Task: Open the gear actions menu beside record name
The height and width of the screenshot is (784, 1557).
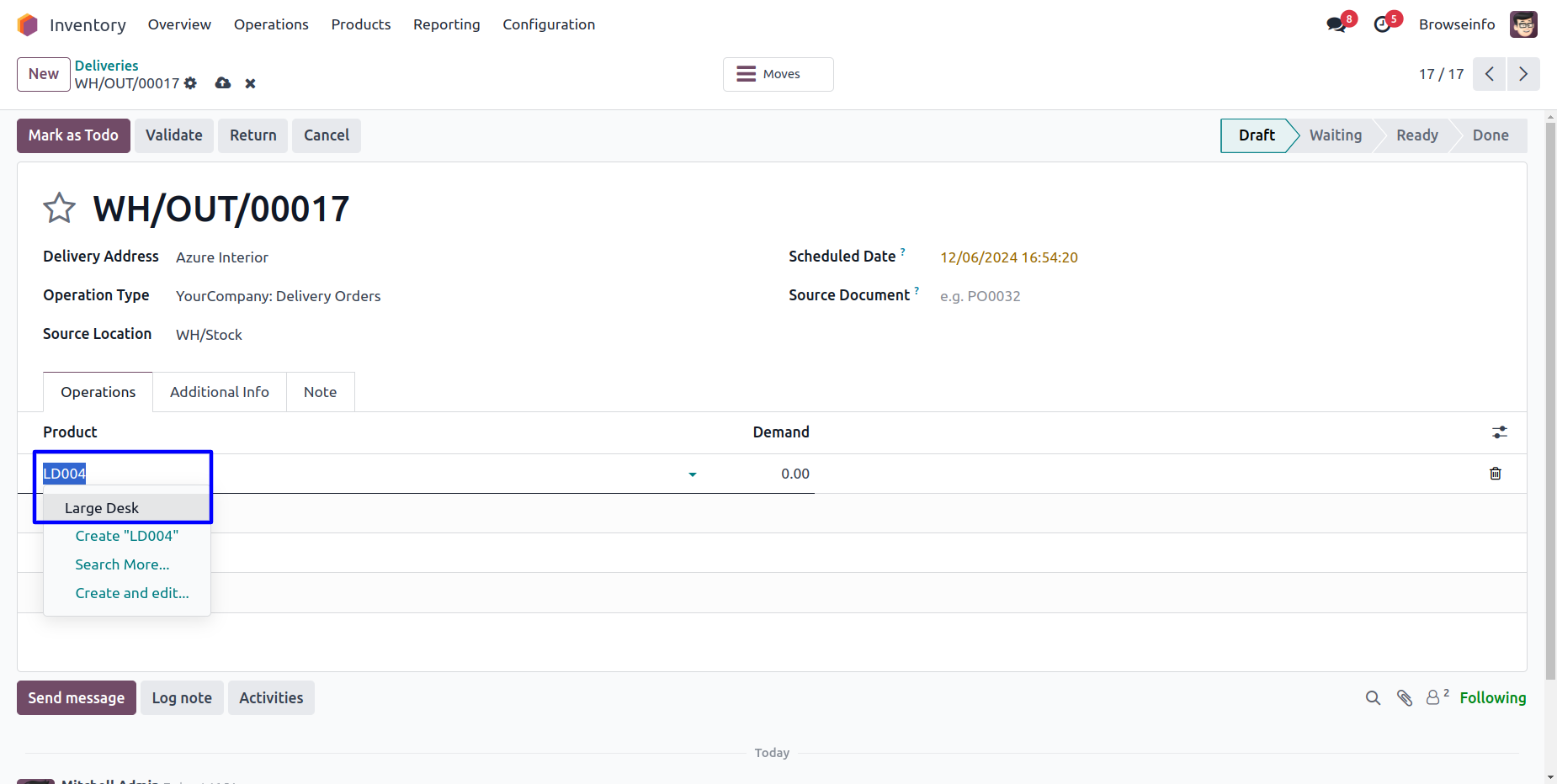Action: (190, 83)
